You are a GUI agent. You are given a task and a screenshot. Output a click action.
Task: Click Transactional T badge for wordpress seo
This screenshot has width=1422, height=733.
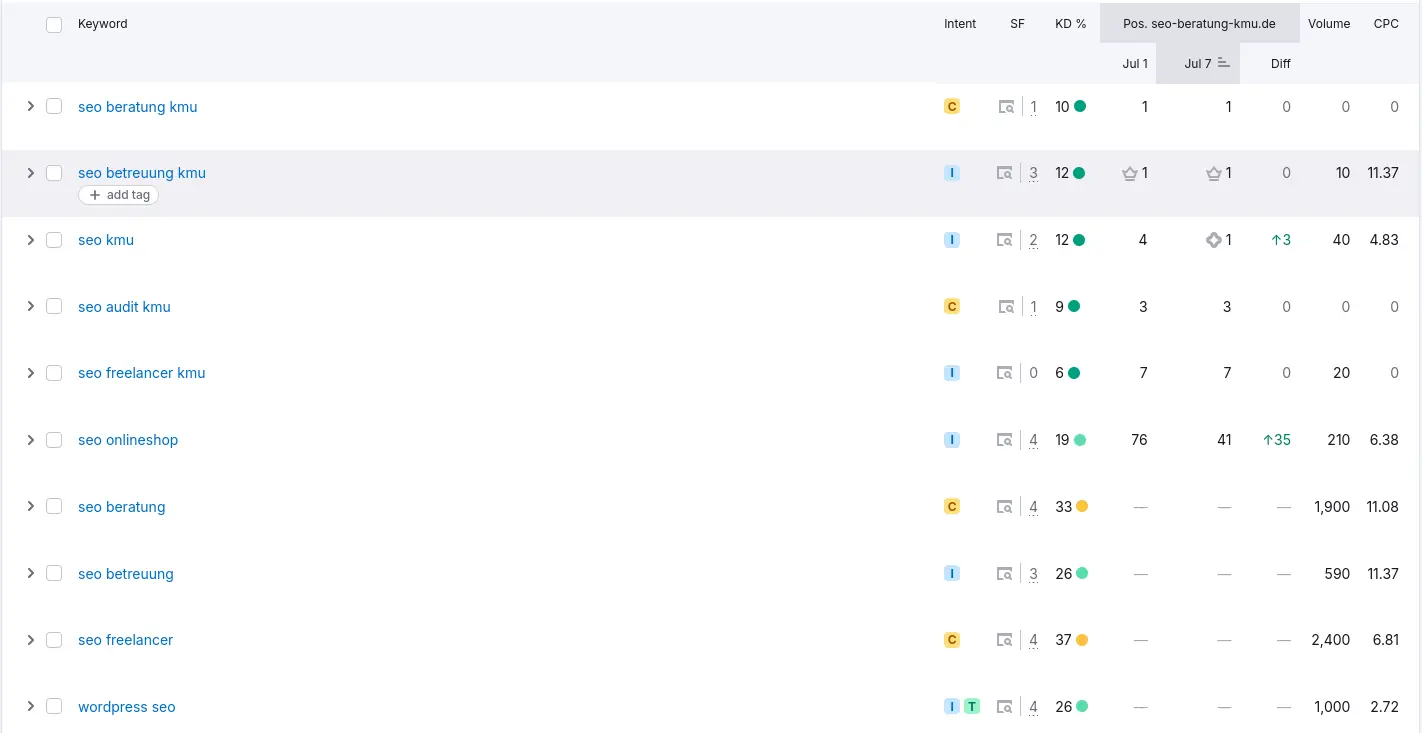click(x=972, y=706)
